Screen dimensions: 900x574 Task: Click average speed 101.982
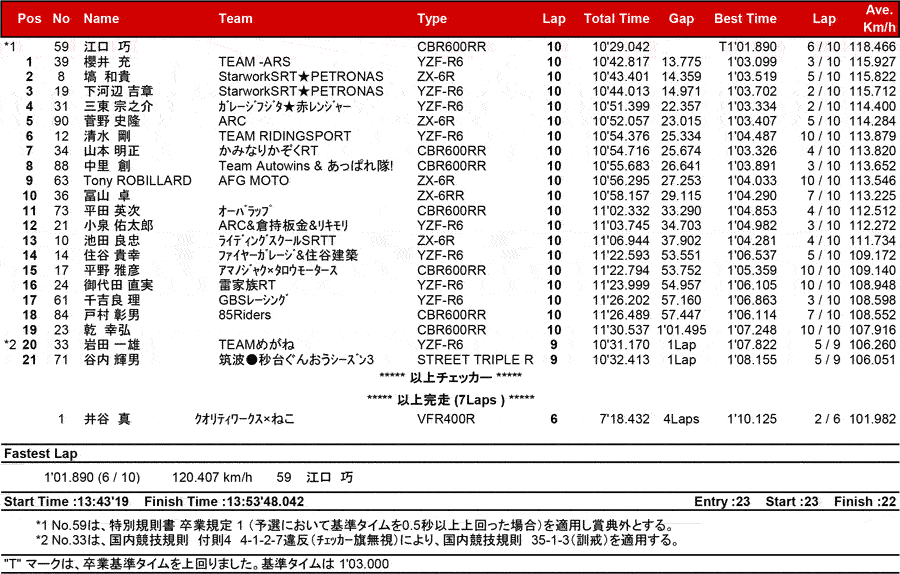pyautogui.click(x=872, y=419)
